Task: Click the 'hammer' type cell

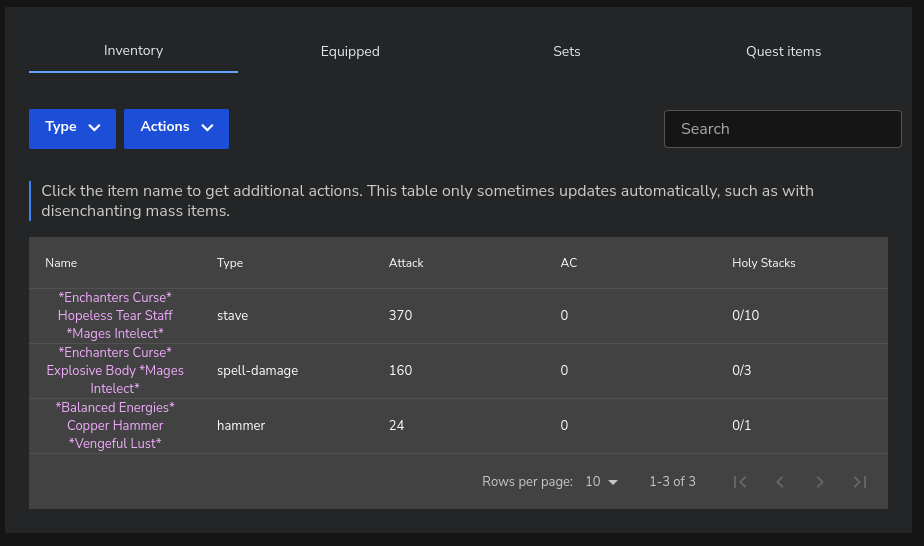Action: click(x=241, y=425)
